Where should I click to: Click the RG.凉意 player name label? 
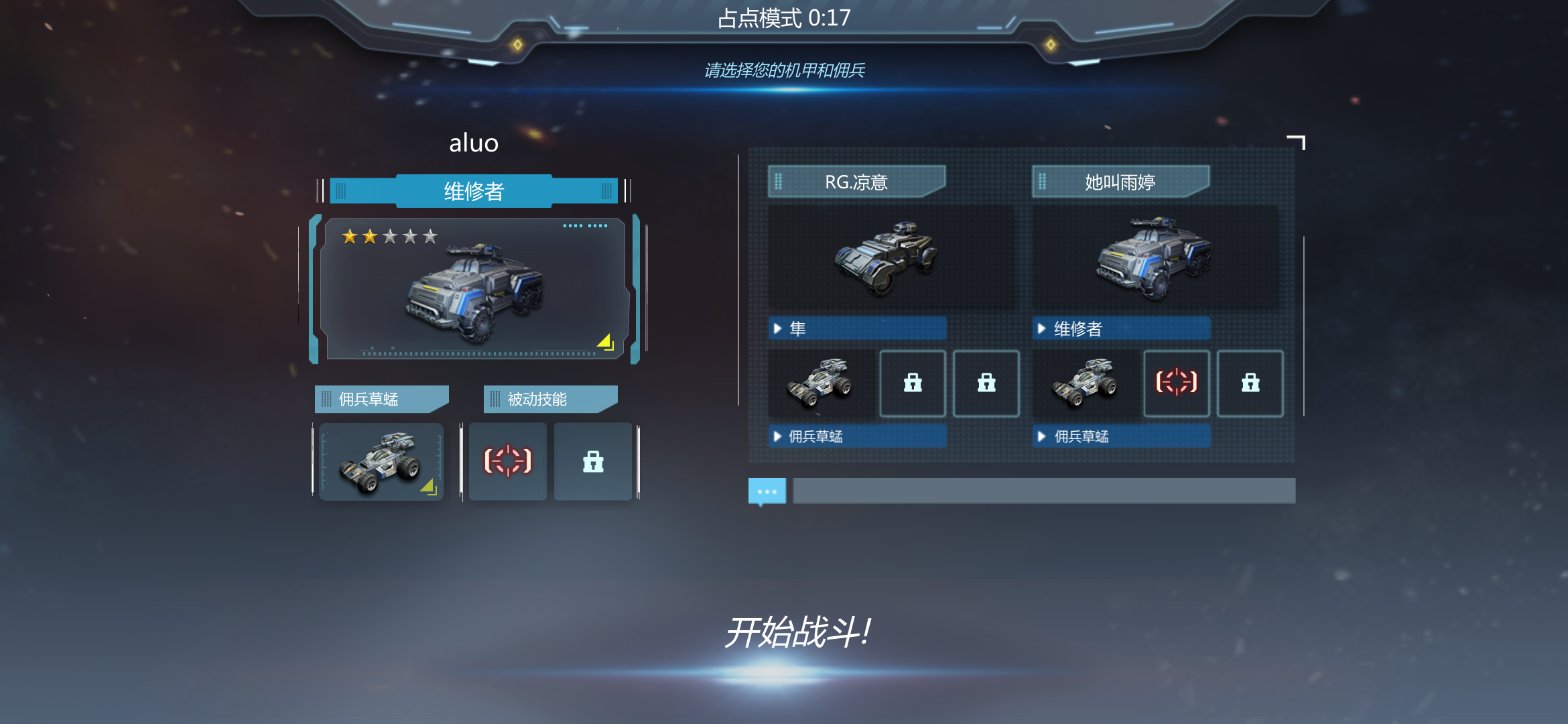(856, 182)
